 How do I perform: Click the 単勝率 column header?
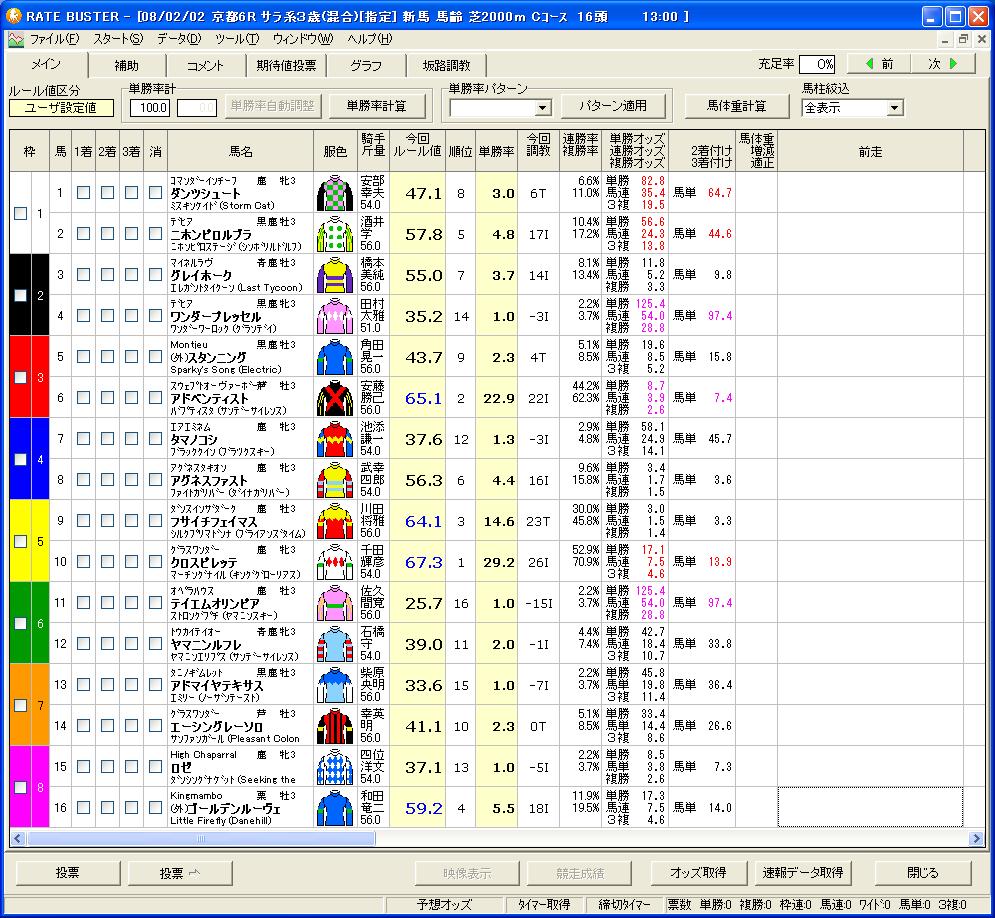[496, 152]
